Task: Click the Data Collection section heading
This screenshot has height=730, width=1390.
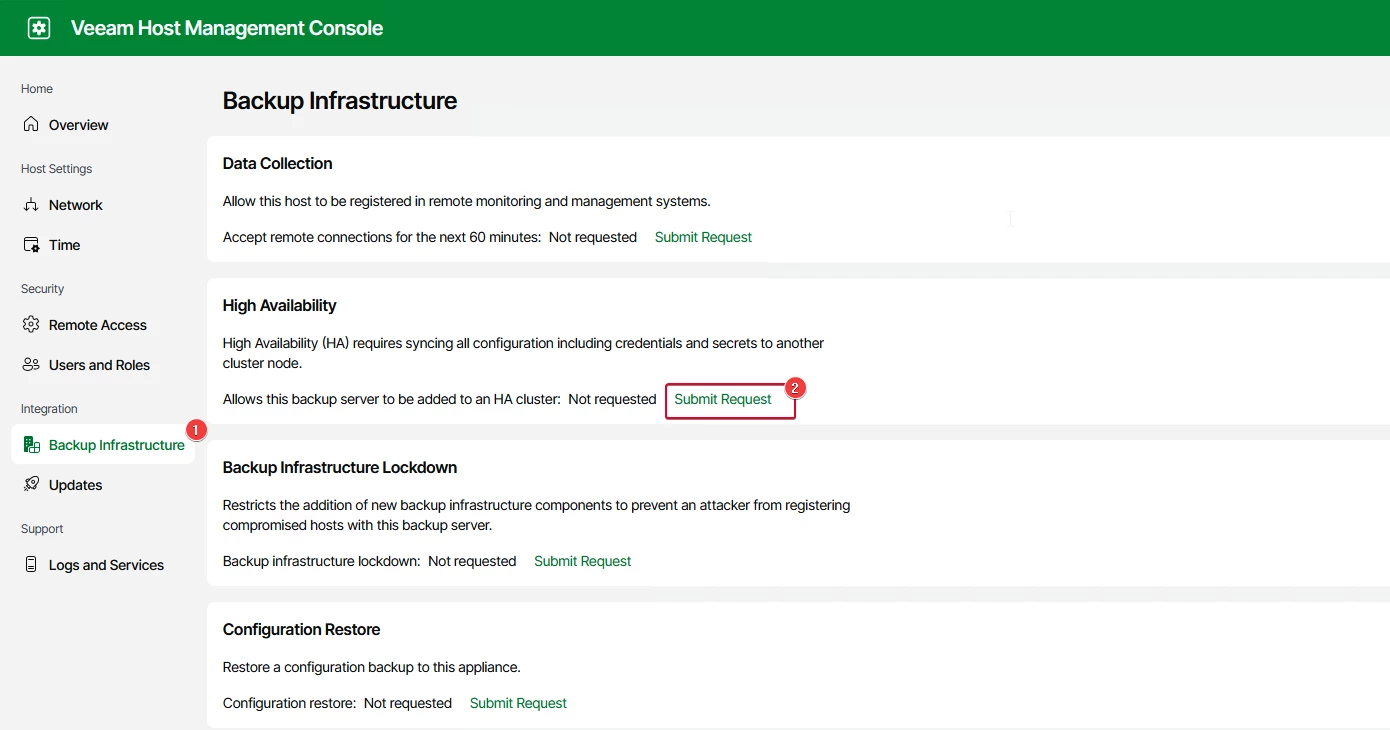Action: (278, 163)
